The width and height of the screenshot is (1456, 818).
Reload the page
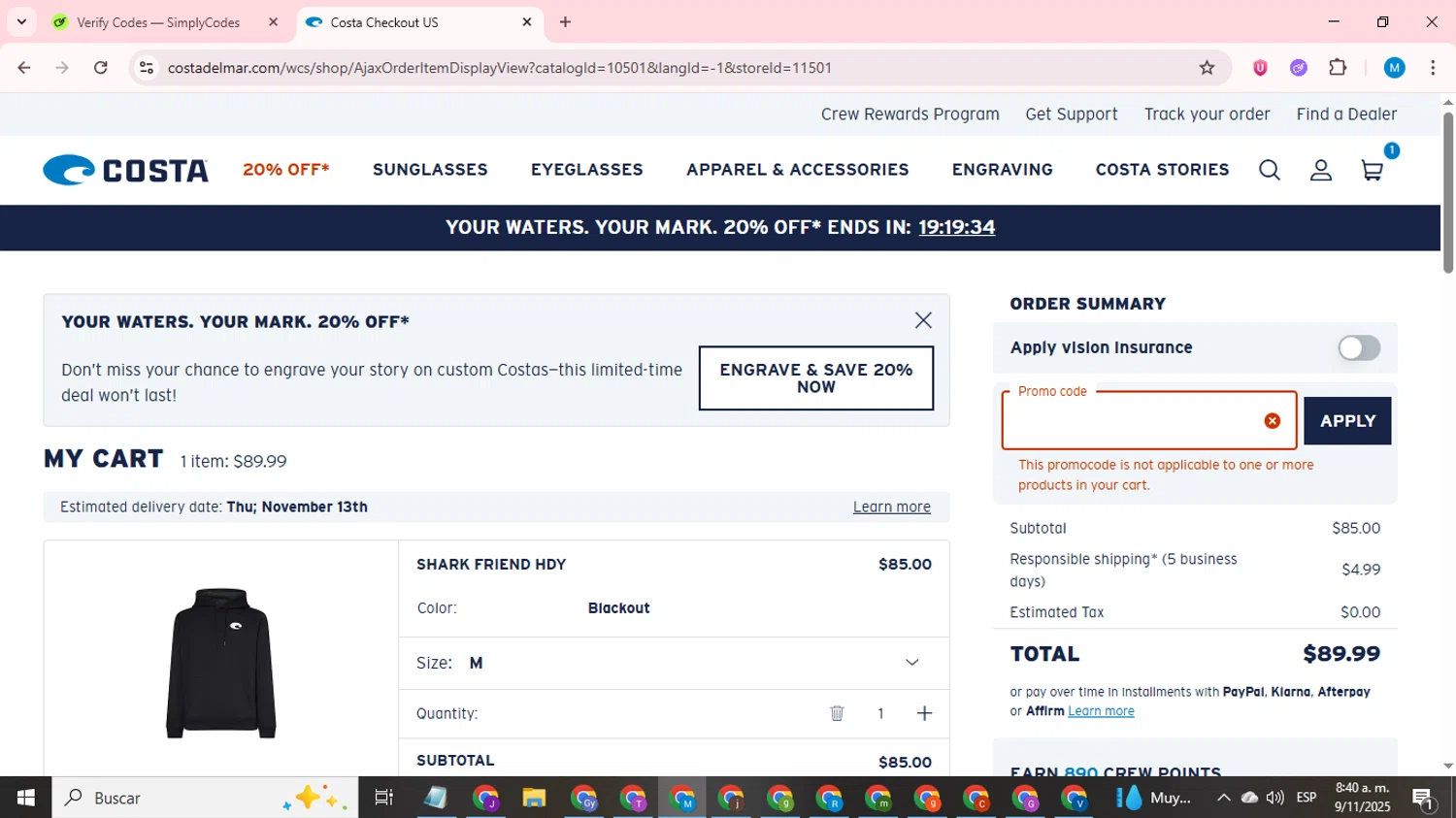[x=101, y=68]
